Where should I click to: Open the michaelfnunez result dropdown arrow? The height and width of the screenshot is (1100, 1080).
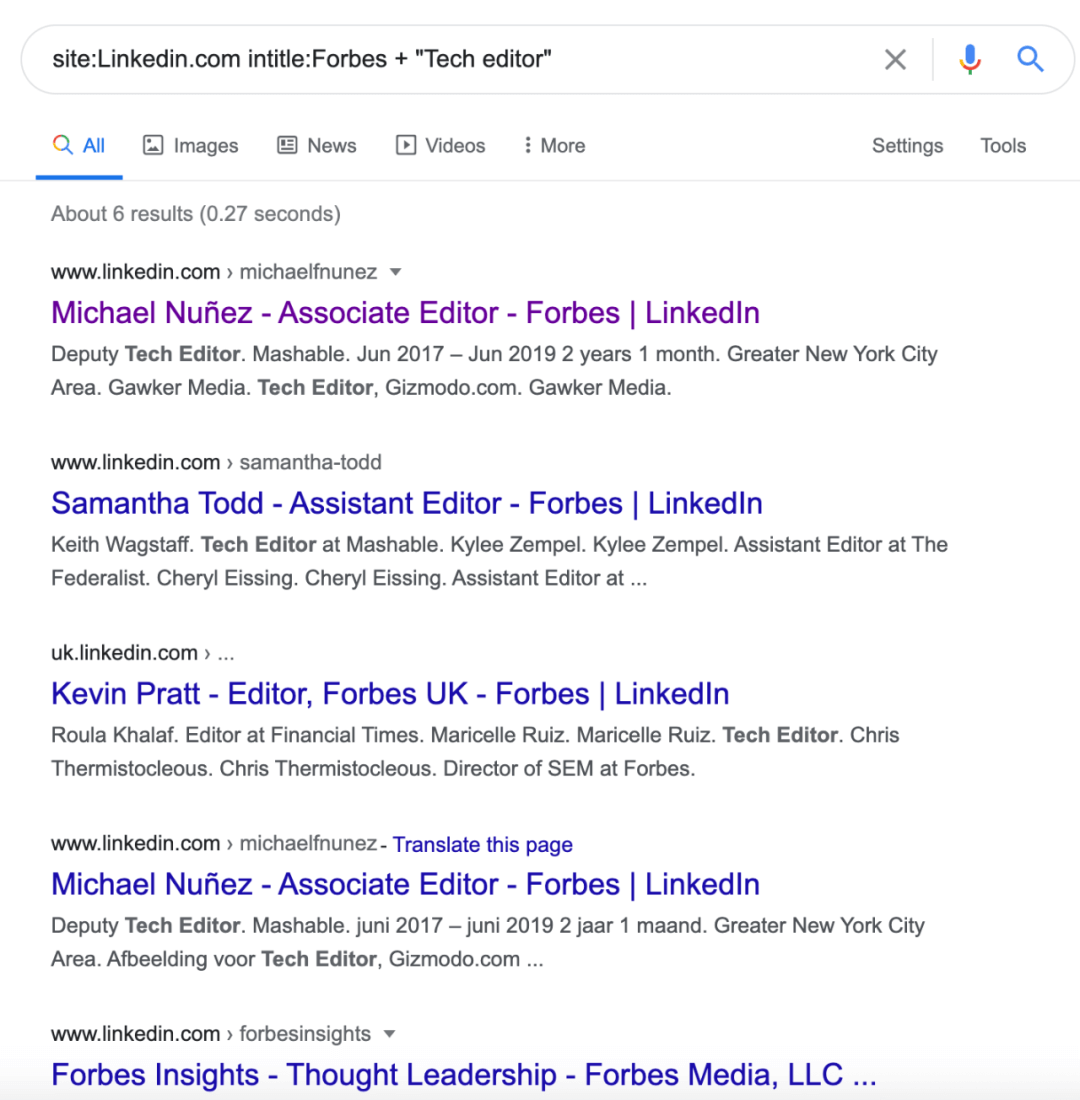pyautogui.click(x=396, y=272)
